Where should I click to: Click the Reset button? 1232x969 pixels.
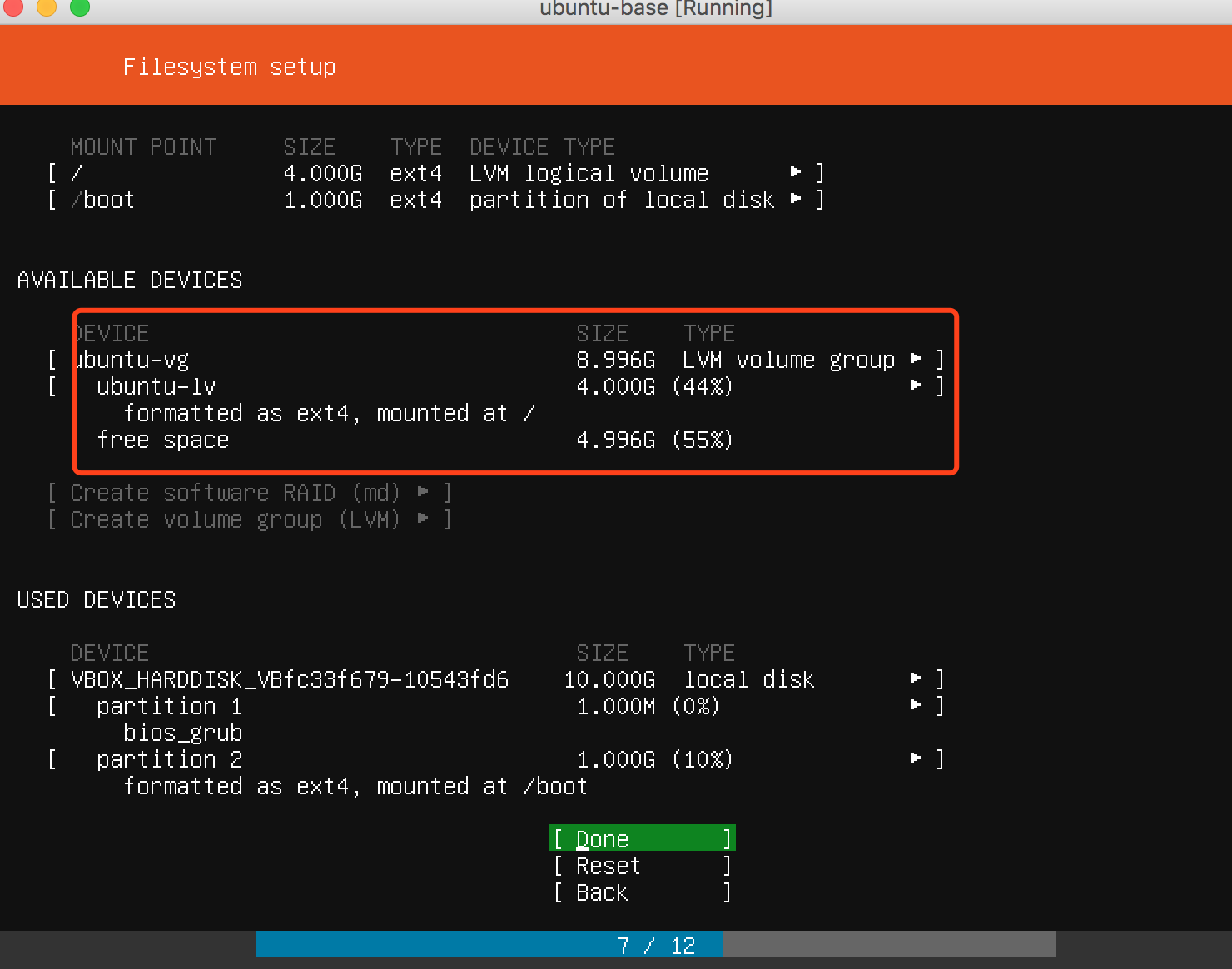[642, 866]
